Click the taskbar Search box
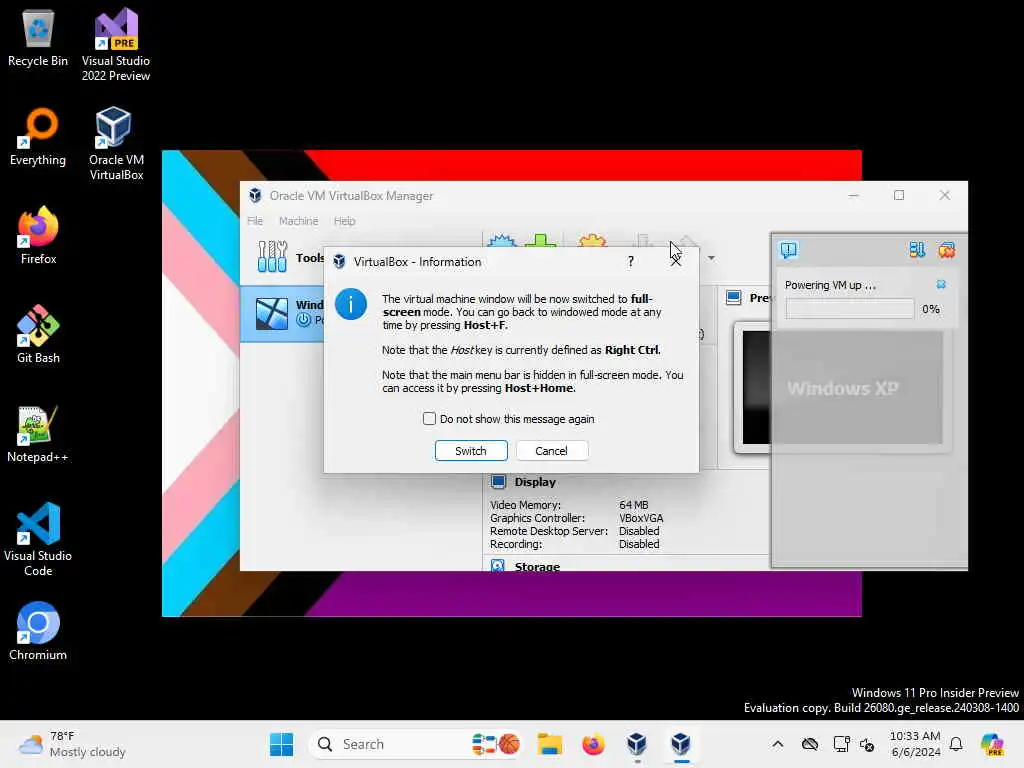Screen dimensions: 1024x768 click(415, 744)
